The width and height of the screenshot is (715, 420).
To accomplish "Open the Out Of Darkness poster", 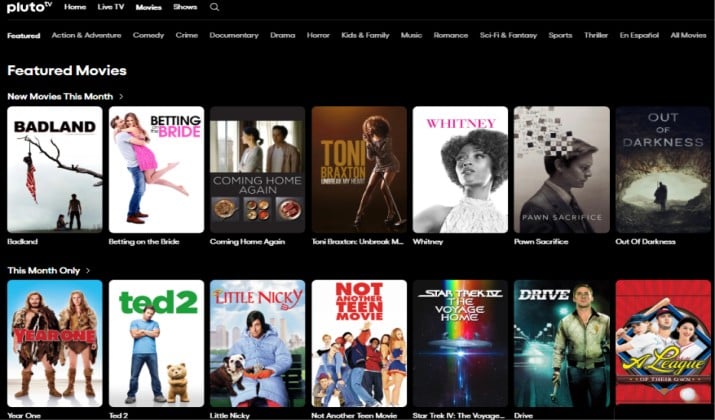I will point(663,170).
